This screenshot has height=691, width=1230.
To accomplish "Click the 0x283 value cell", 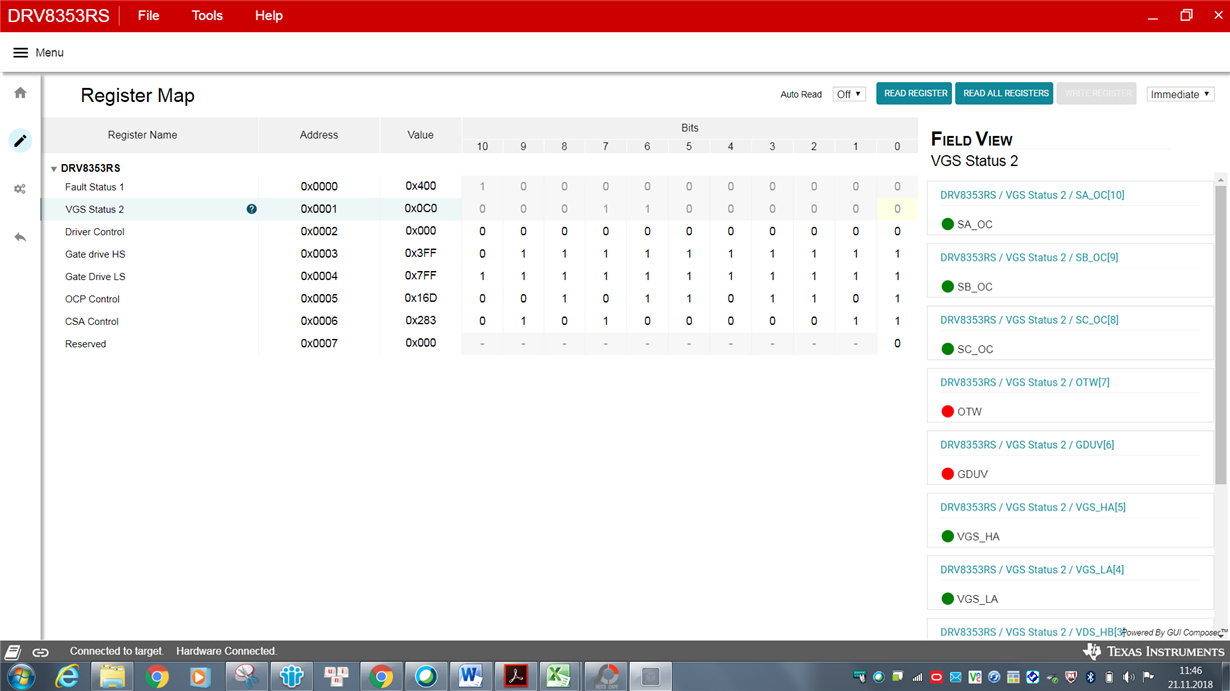I will click(420, 321).
